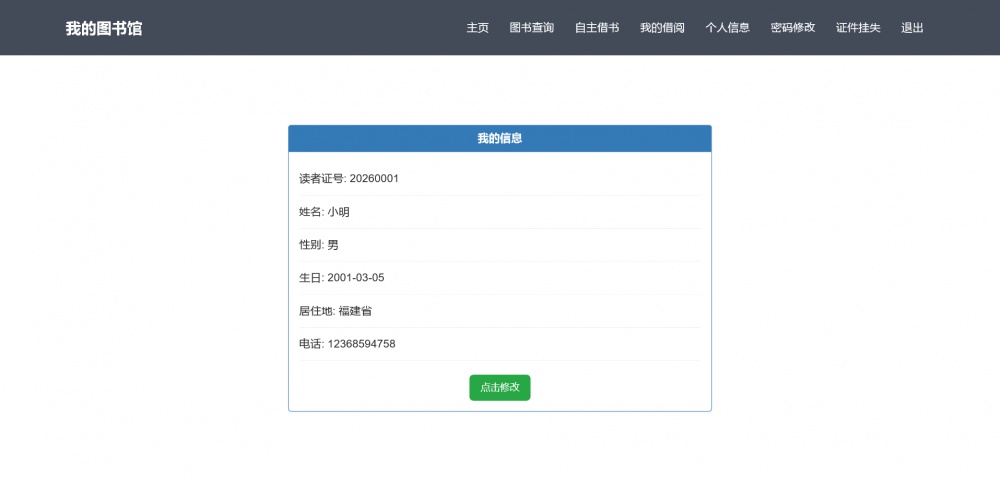Go to the 主页 nav item
The height and width of the screenshot is (478, 1000).
click(x=477, y=28)
